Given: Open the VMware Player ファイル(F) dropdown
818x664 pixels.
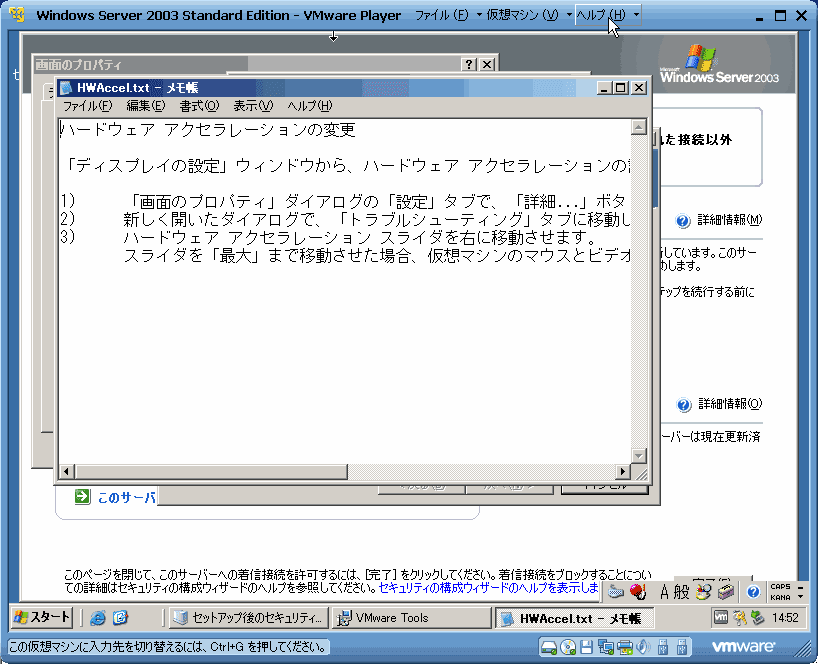Looking at the screenshot, I should pos(448,15).
